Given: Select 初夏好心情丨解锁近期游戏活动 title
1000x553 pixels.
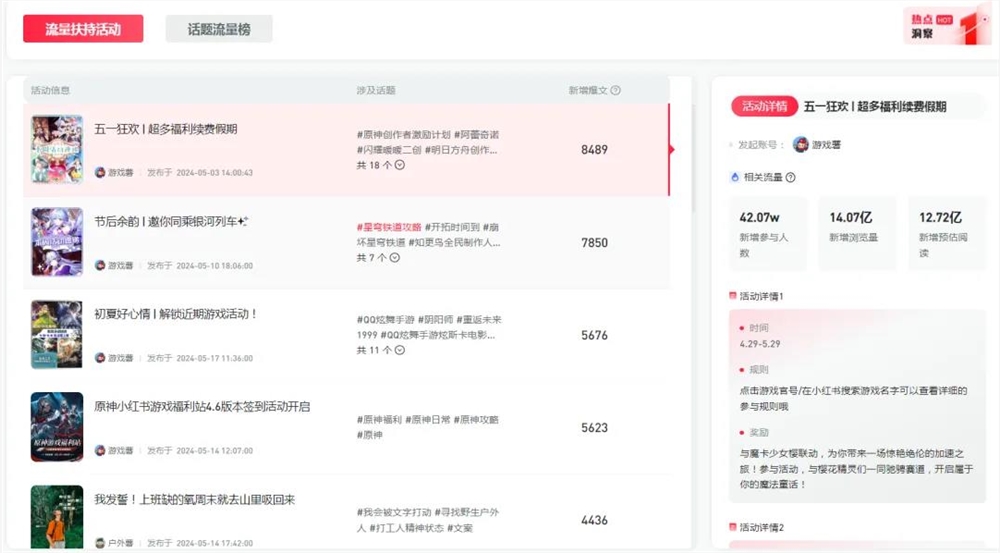Looking at the screenshot, I should (x=175, y=314).
